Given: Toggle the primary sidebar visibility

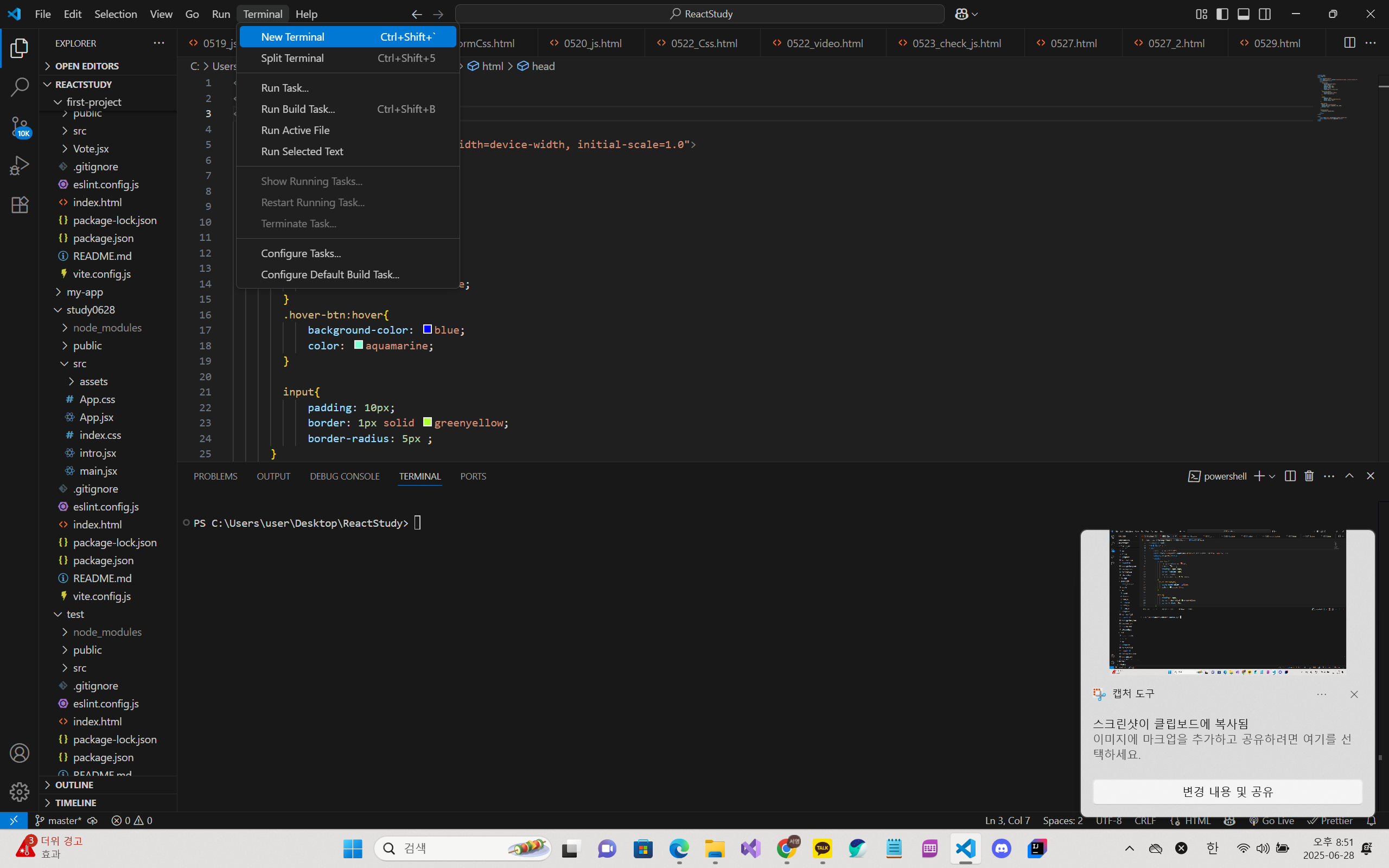Looking at the screenshot, I should click(x=1222, y=14).
